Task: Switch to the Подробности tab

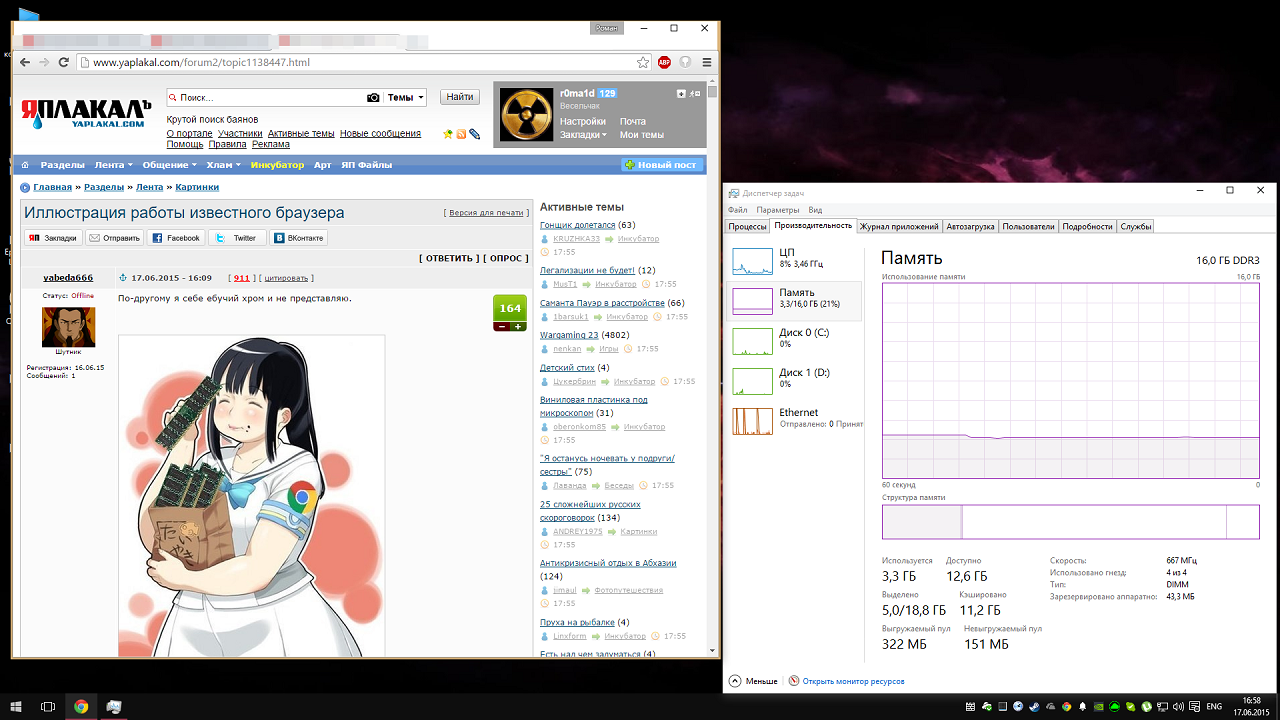Action: coord(1087,227)
